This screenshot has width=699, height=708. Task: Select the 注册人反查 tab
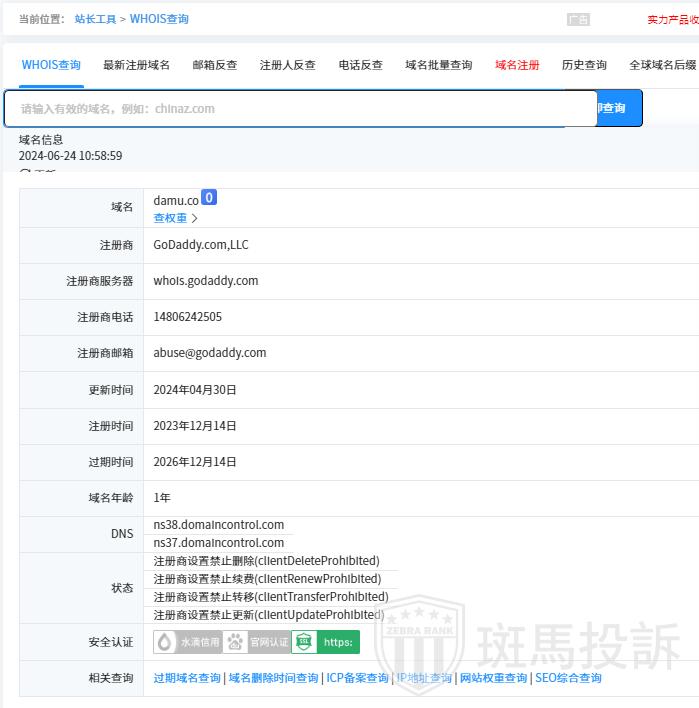[x=287, y=65]
